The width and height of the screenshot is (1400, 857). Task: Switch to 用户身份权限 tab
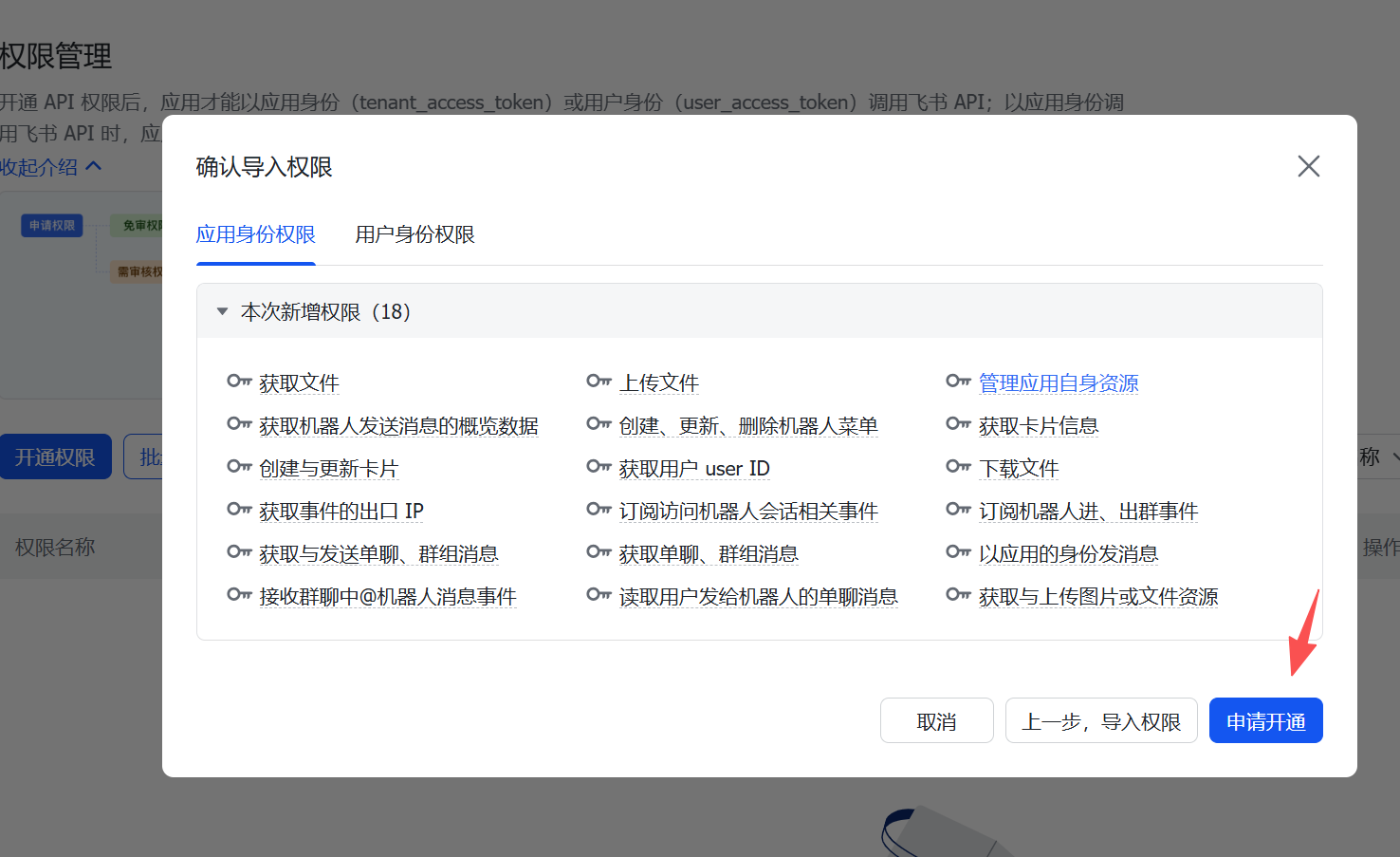pos(415,234)
